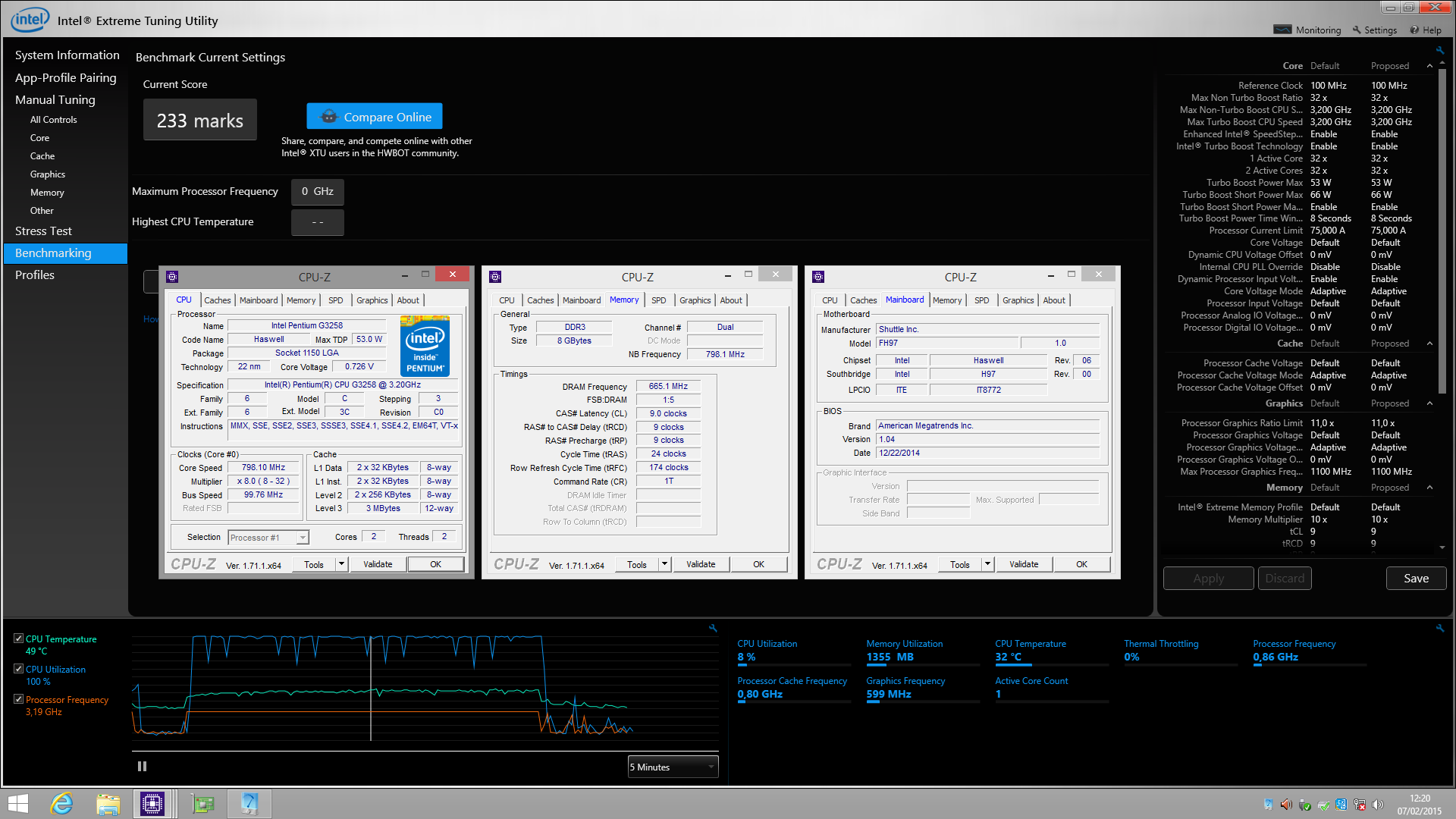Pause the monitoring graph
This screenshot has width=1456, height=819.
[x=142, y=766]
